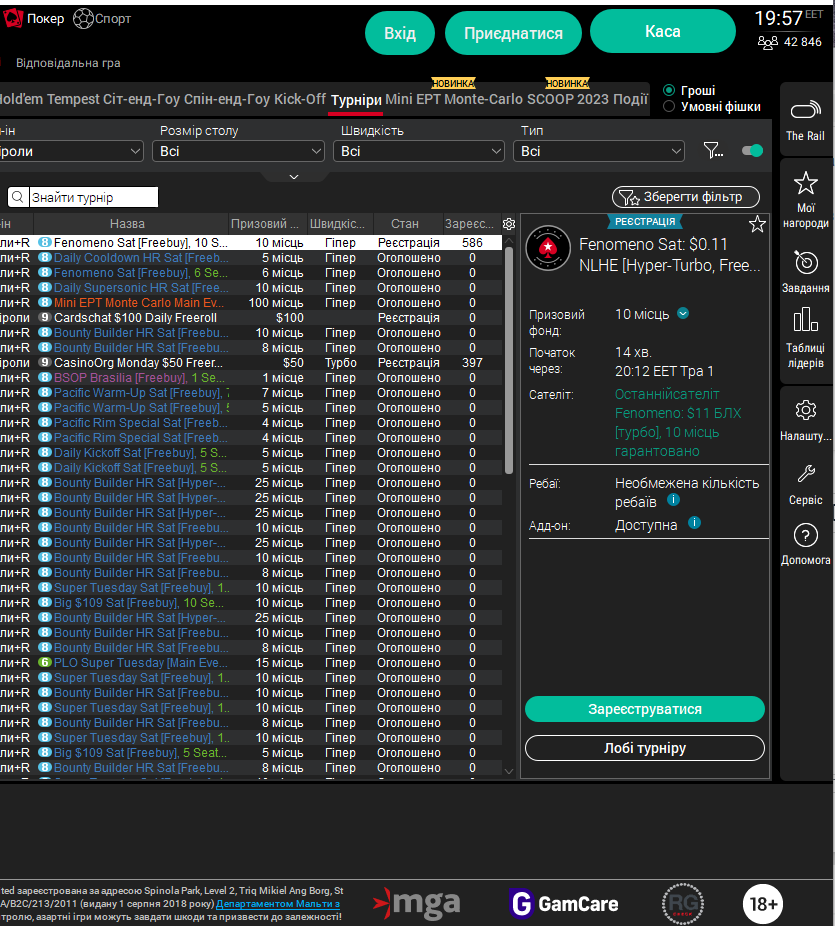Open the Турніри tab
Screen dimensions: 835x926
(356, 100)
